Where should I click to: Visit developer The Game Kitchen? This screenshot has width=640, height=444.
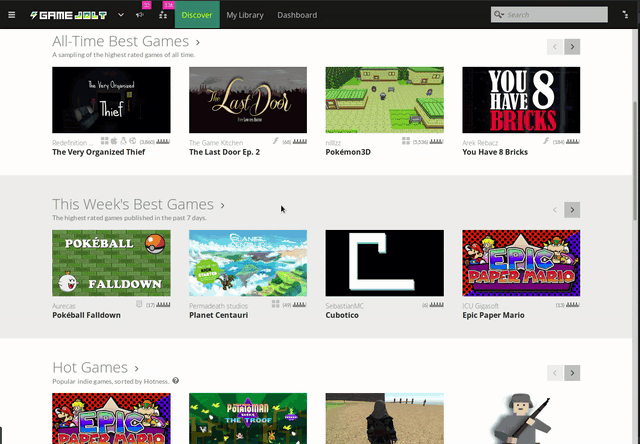pyautogui.click(x=216, y=143)
